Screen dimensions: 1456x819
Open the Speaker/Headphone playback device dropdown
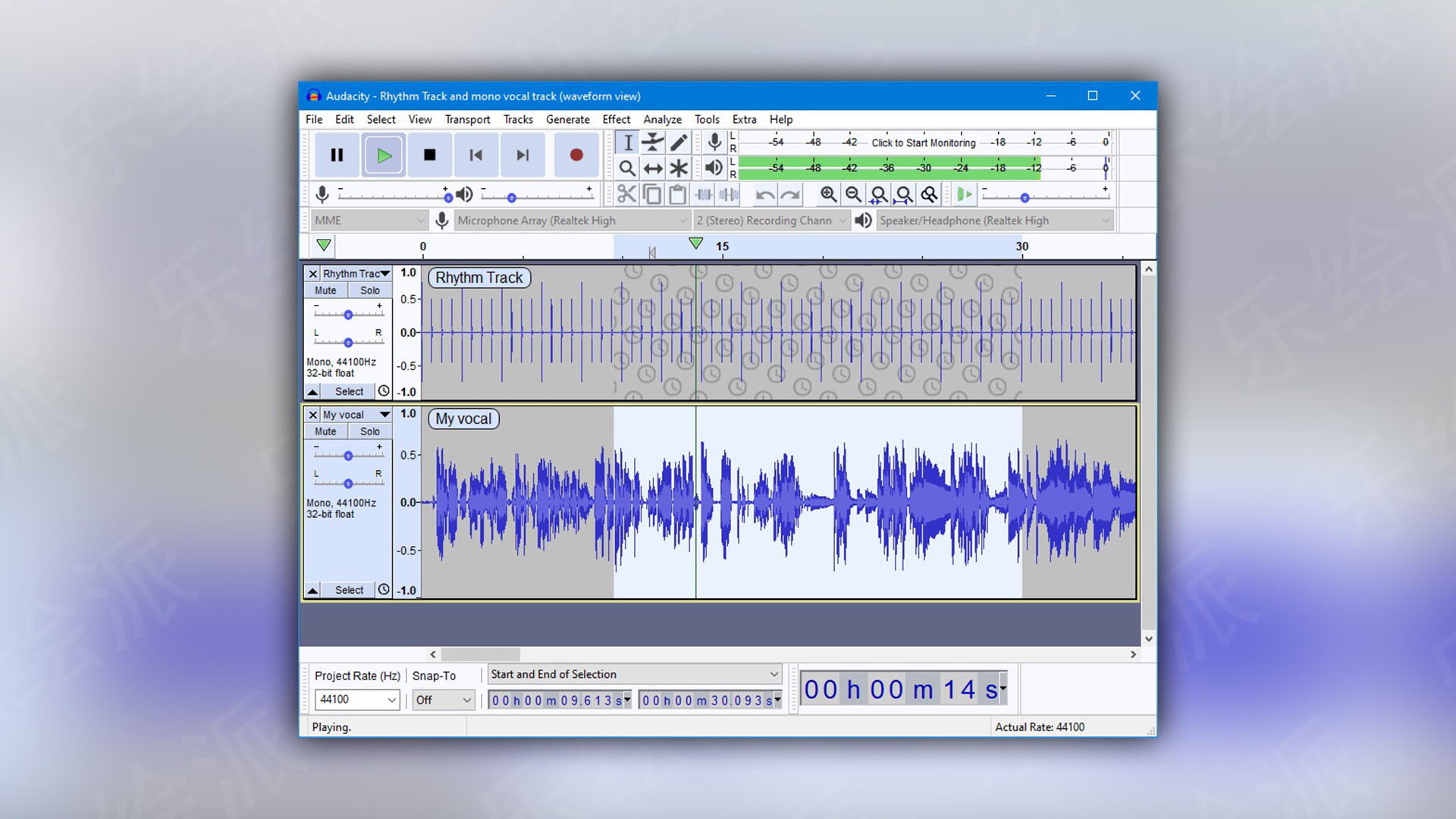click(x=994, y=221)
